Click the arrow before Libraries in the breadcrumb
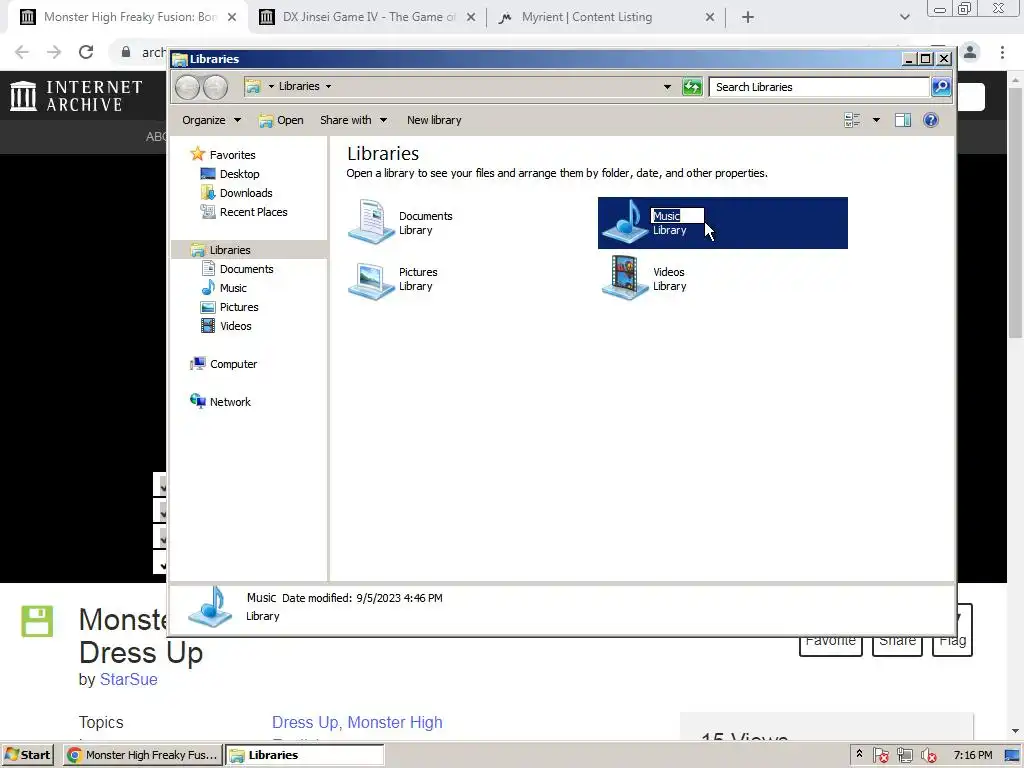The height and width of the screenshot is (768, 1024). (x=271, y=86)
